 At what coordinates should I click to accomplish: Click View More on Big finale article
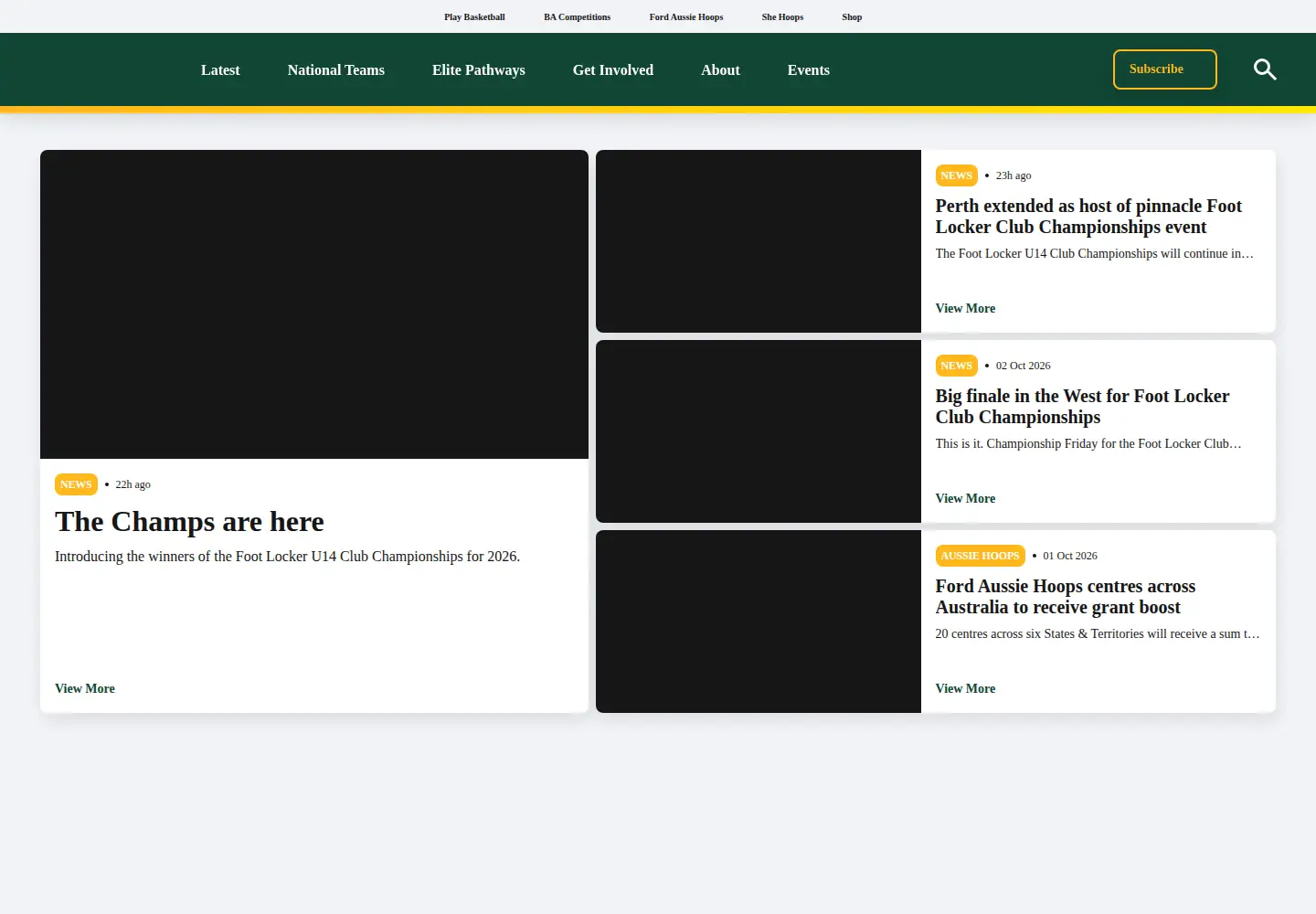965,499
